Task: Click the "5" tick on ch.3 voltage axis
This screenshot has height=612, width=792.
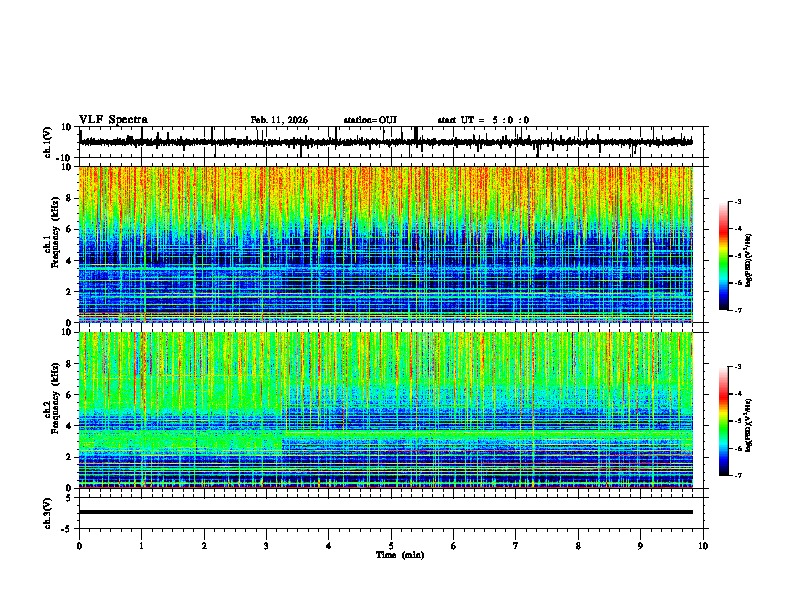Action: pos(69,498)
